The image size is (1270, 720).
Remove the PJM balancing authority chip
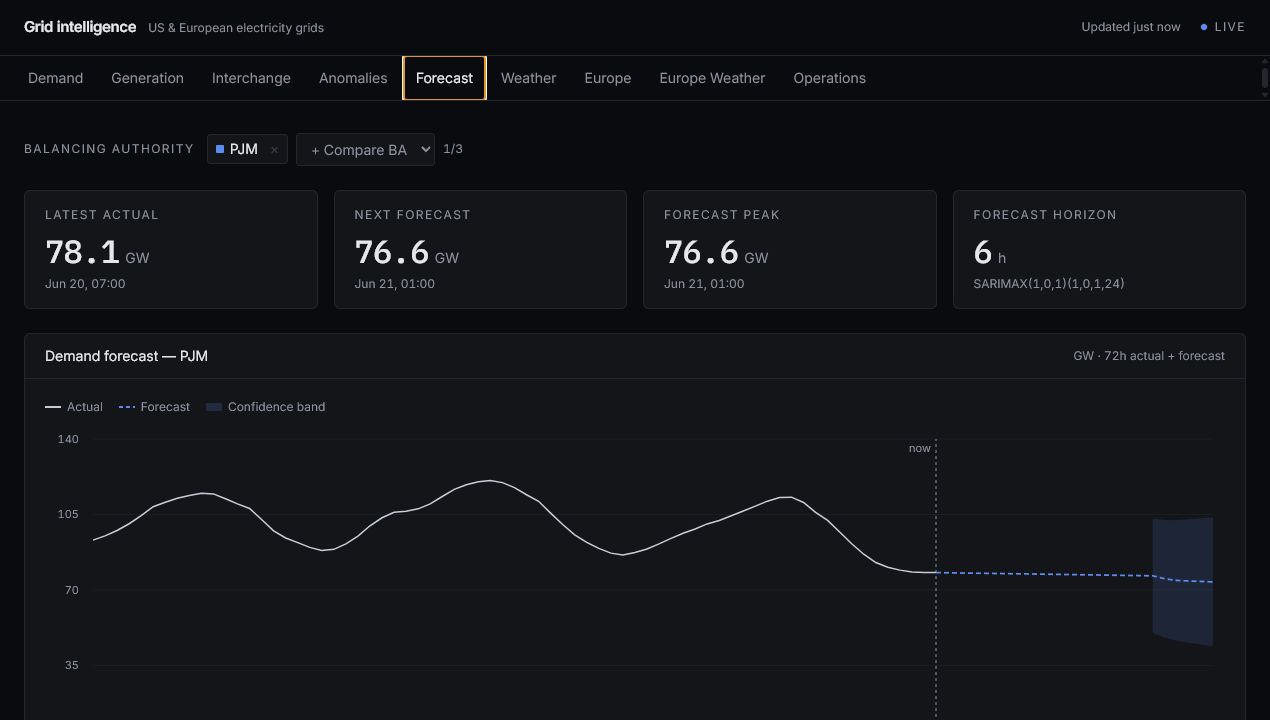coord(274,150)
